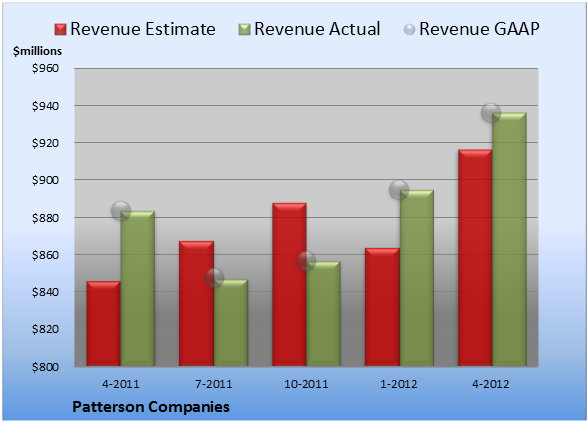Select the red estimate bar for 4-2011

(104, 324)
